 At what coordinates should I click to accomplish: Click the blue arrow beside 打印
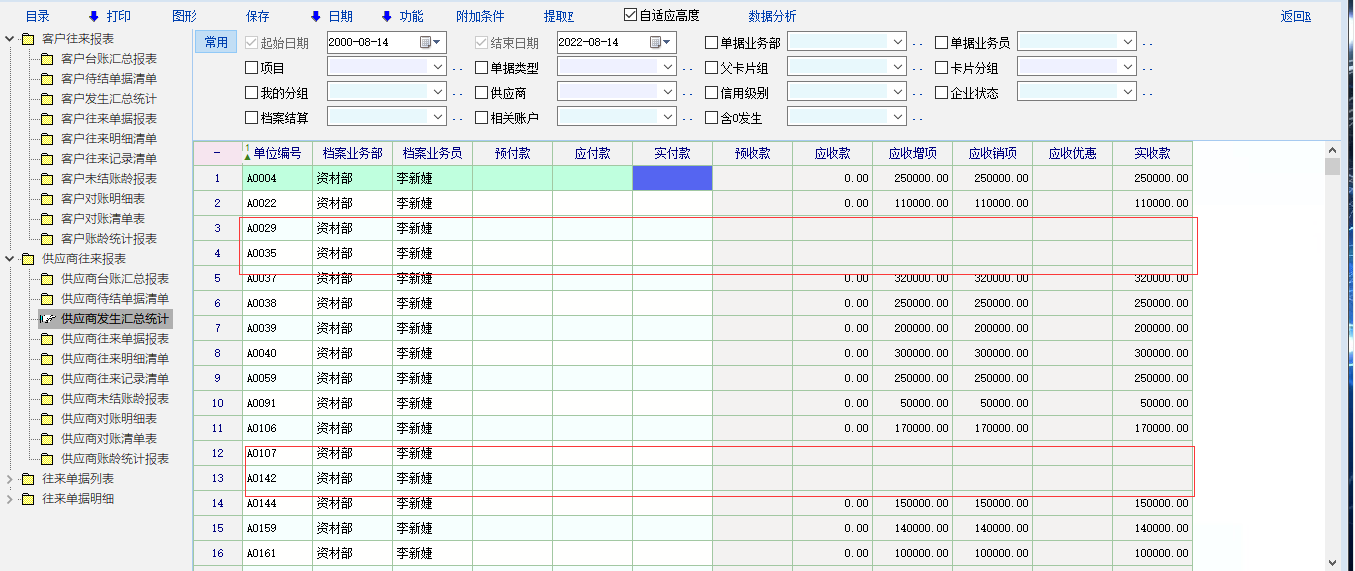[x=94, y=16]
